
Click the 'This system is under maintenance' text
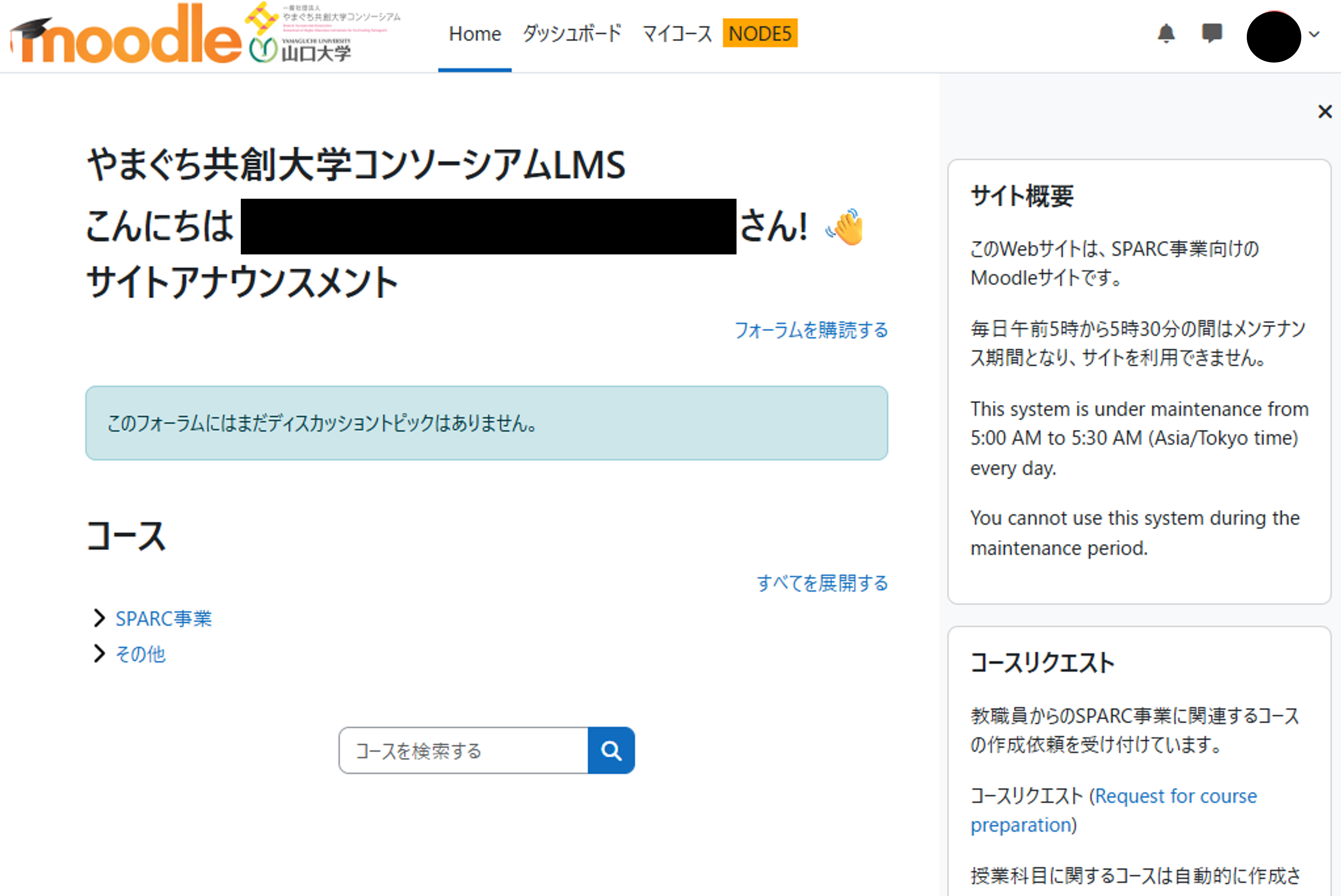click(x=1139, y=438)
